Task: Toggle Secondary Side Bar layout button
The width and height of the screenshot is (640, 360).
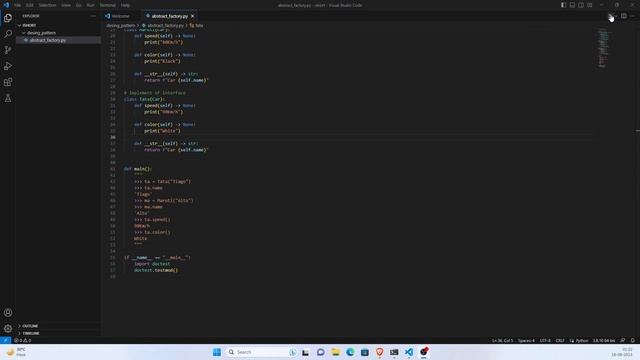Action: (581, 5)
